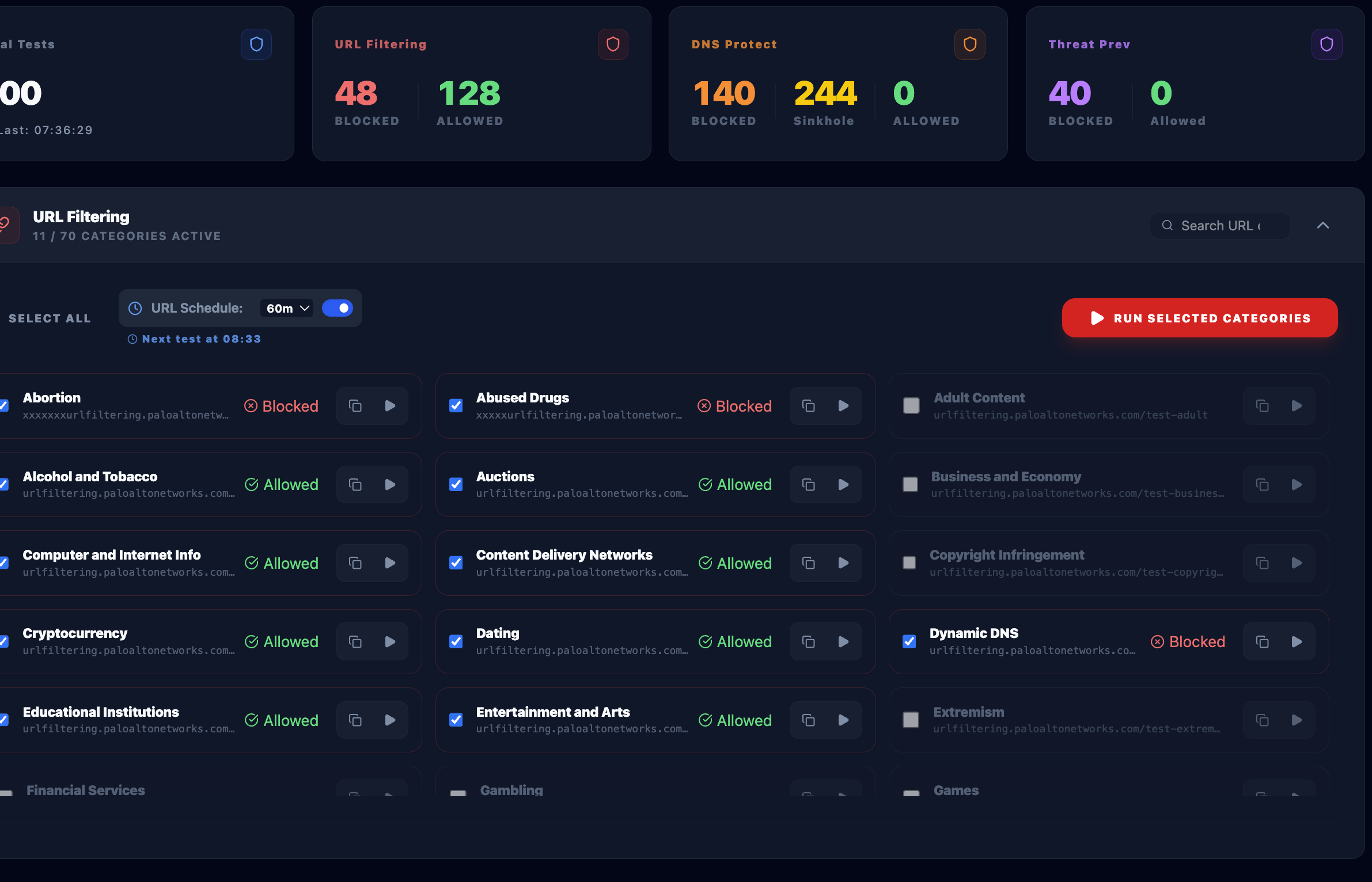This screenshot has width=1372, height=882.
Task: Open the 60m schedule interval dropdown
Action: tap(287, 309)
